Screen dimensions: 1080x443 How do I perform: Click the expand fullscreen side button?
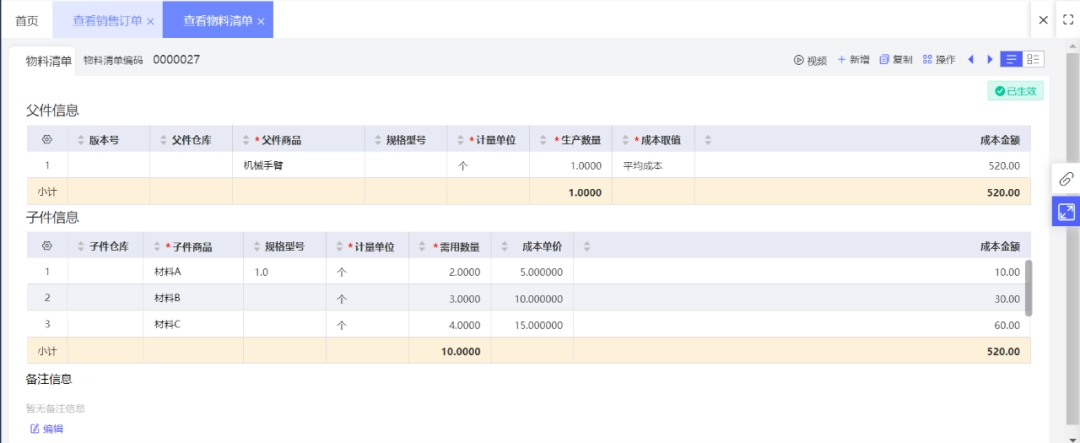[x=1066, y=212]
